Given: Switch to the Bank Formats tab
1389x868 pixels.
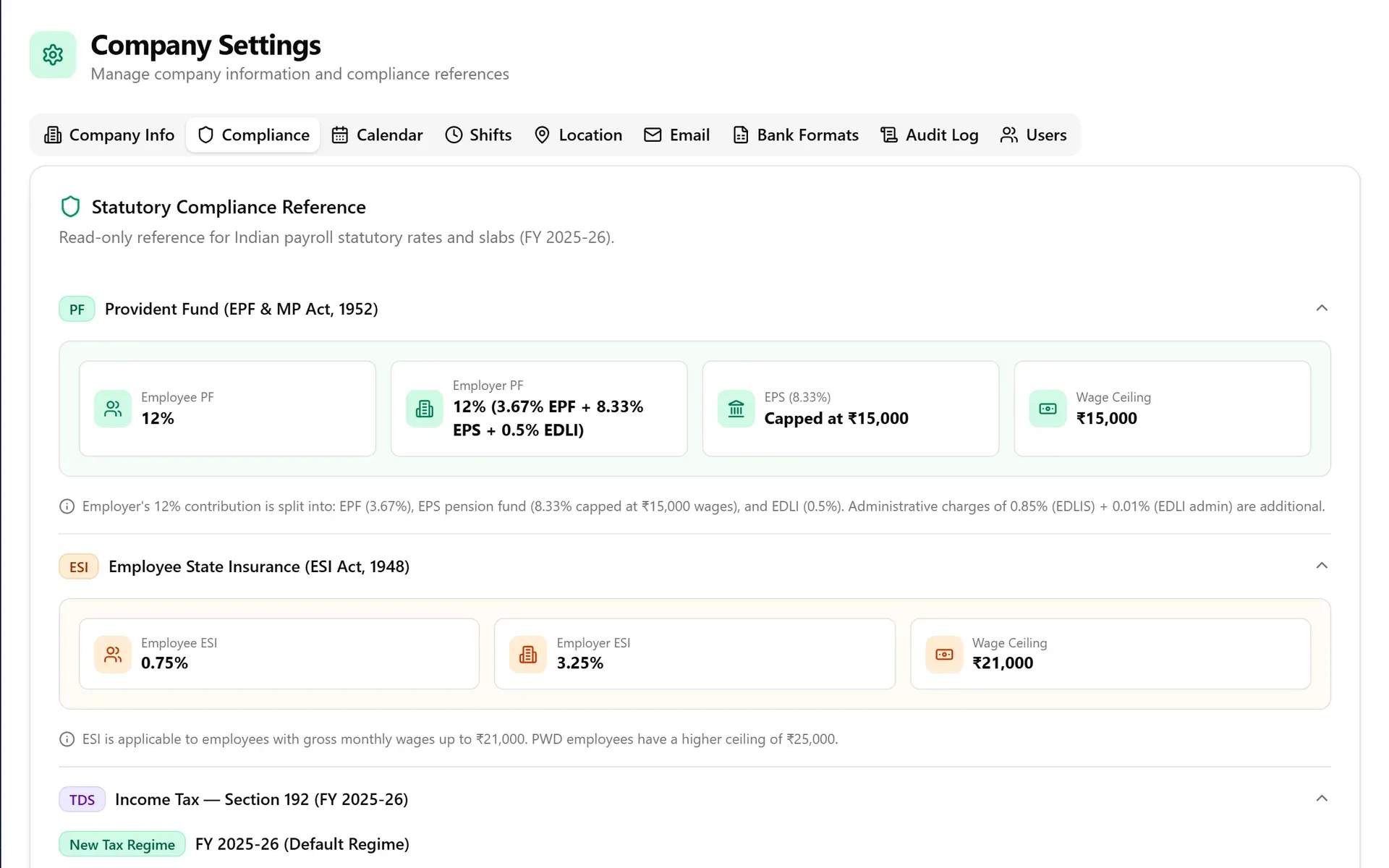Looking at the screenshot, I should (796, 135).
